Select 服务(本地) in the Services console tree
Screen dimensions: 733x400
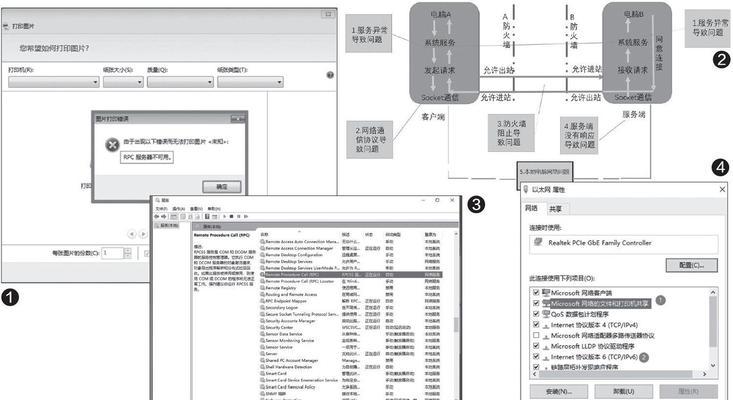[167, 225]
